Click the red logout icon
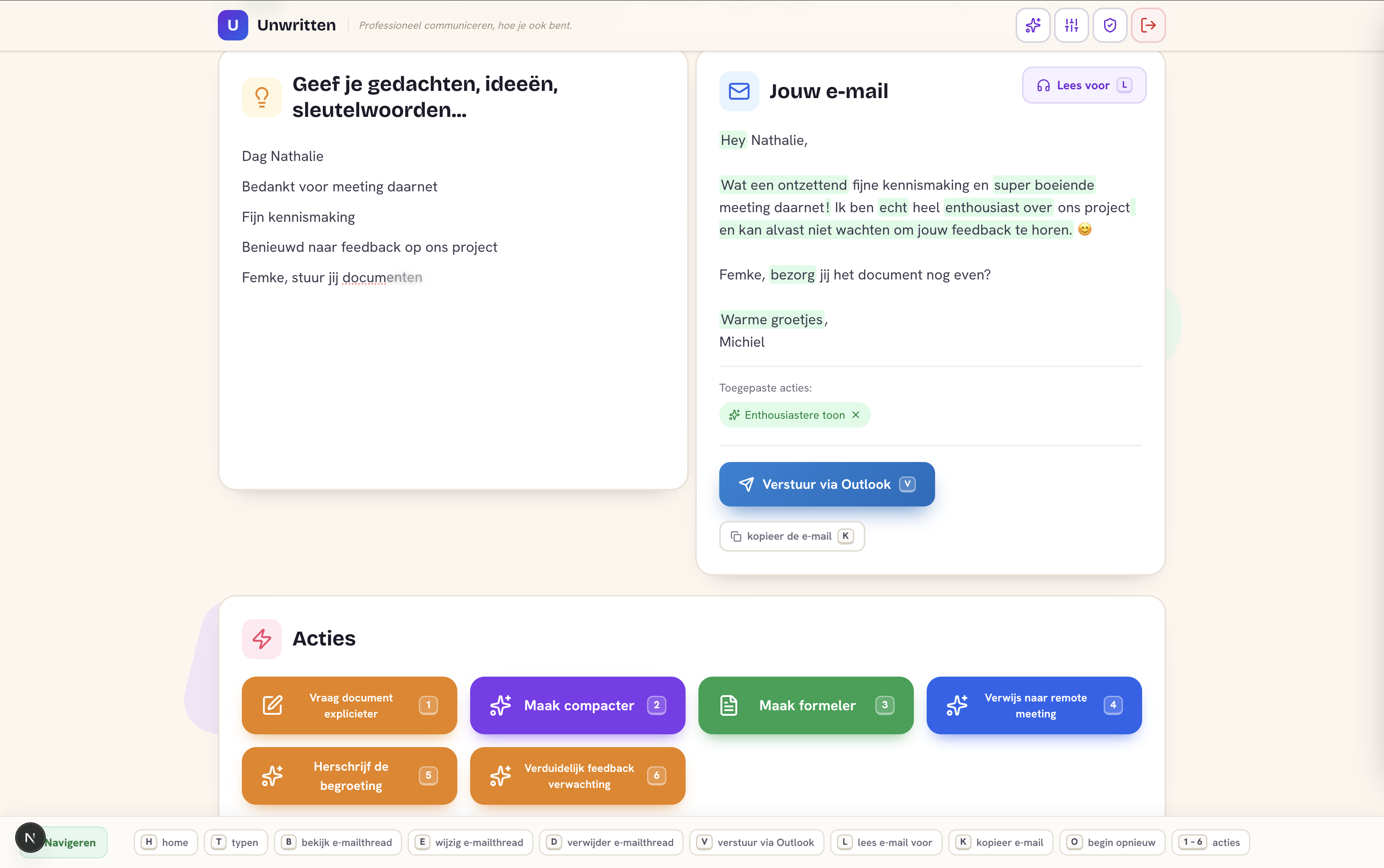Screen dimensions: 1384x868 pos(1148,25)
